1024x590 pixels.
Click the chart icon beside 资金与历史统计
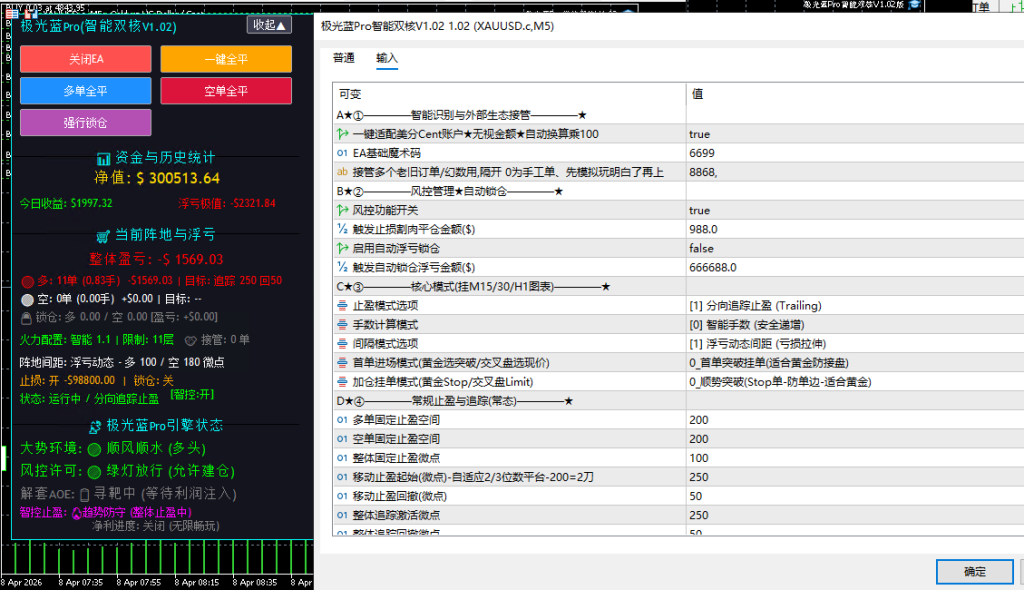[x=103, y=158]
